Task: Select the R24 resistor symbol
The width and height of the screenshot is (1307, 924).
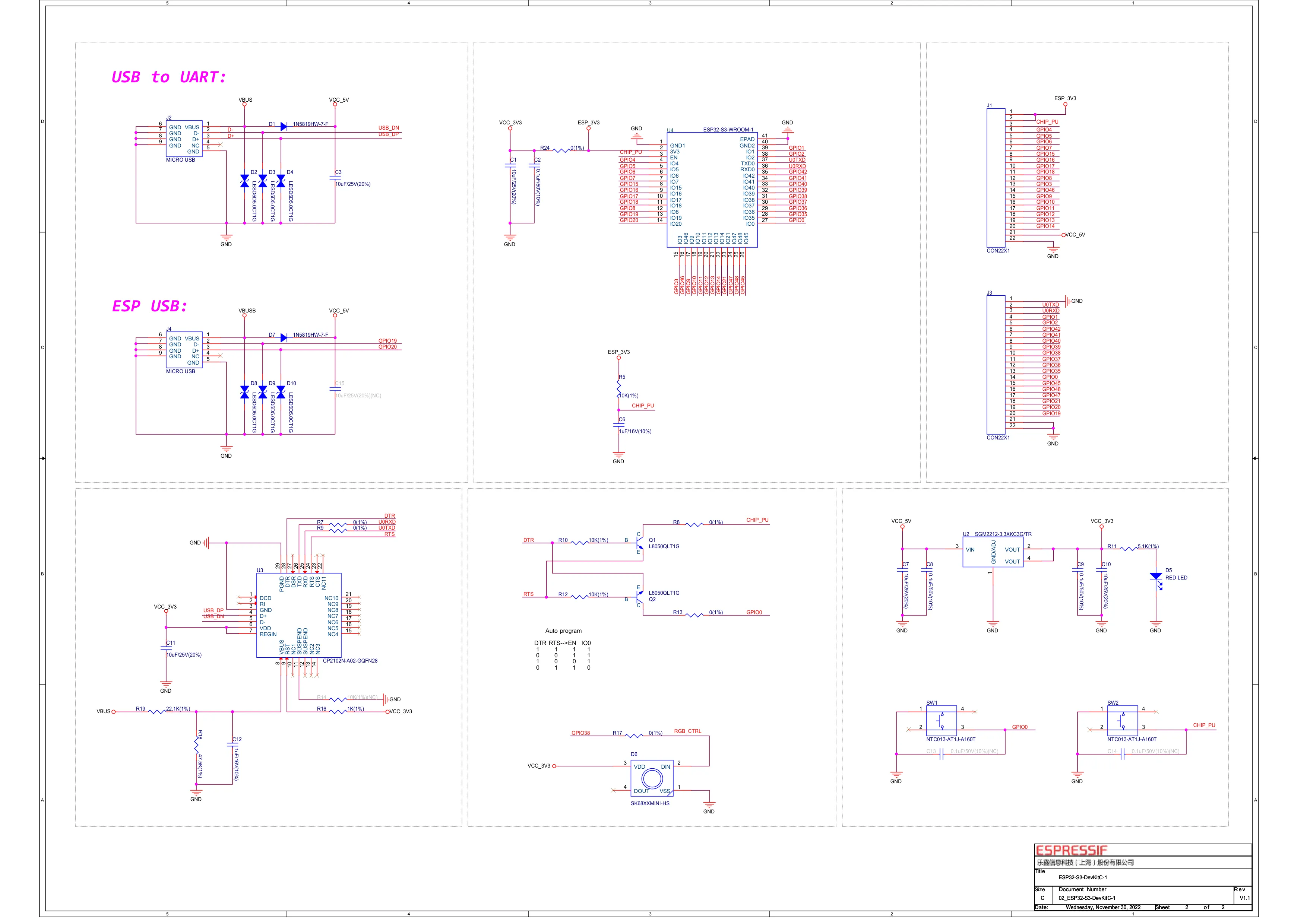Action: click(x=561, y=151)
